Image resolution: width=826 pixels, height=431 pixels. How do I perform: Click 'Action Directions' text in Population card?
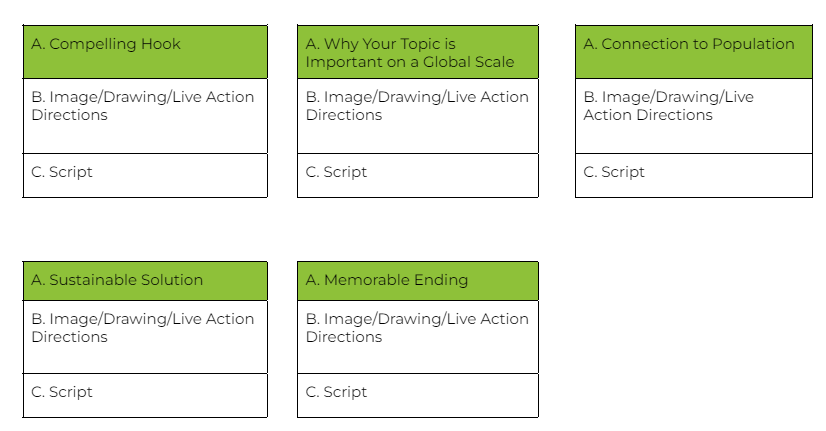648,115
